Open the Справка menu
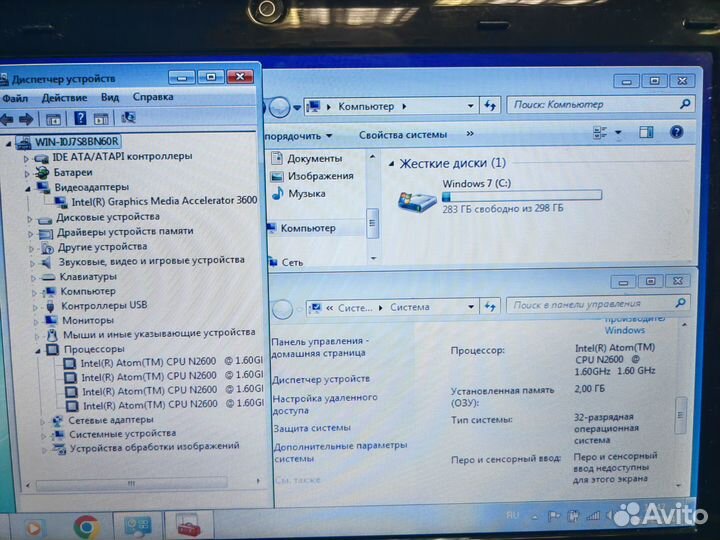720x540 pixels. 153,97
